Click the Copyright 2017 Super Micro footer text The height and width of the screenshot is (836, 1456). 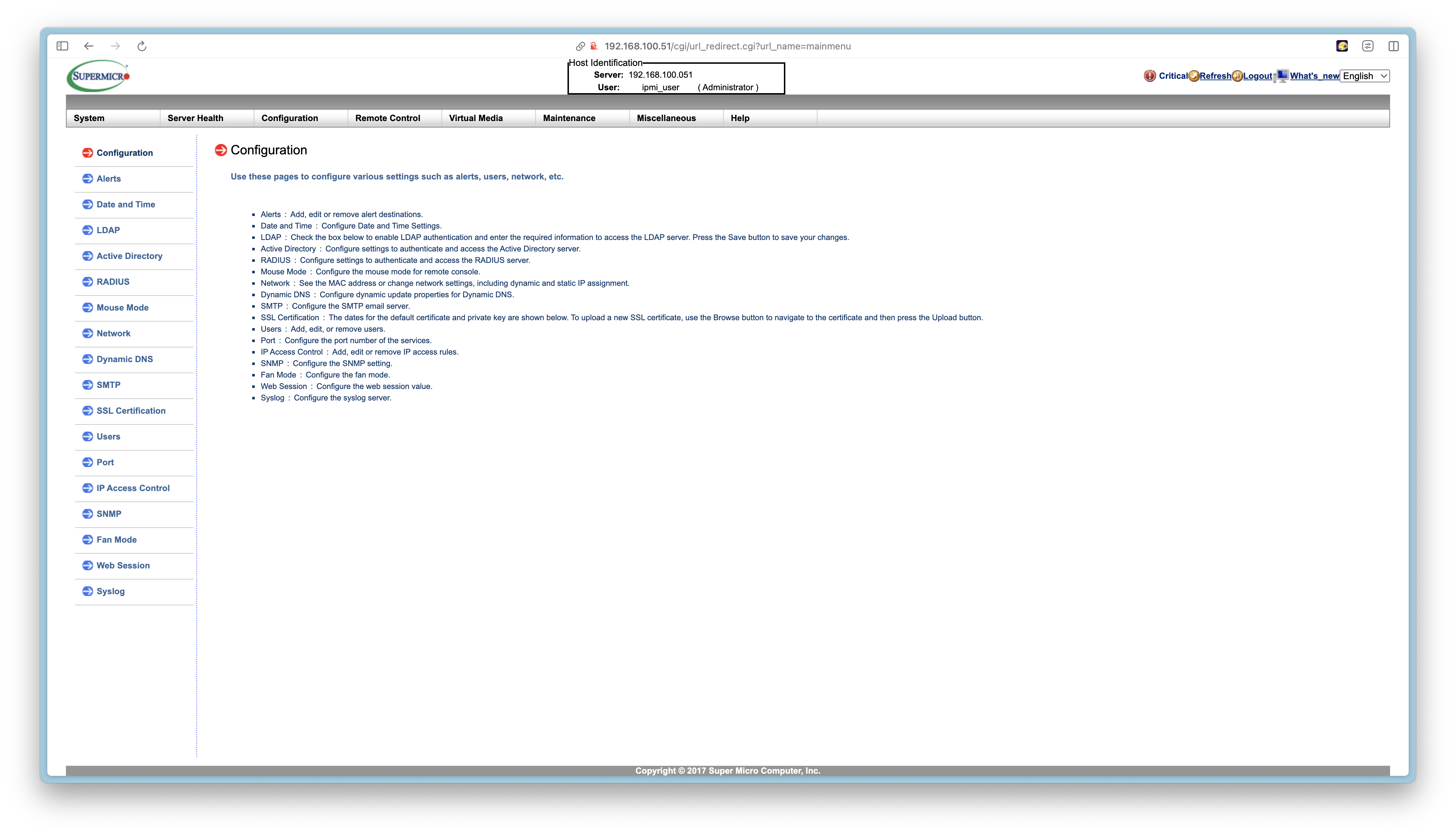(727, 771)
